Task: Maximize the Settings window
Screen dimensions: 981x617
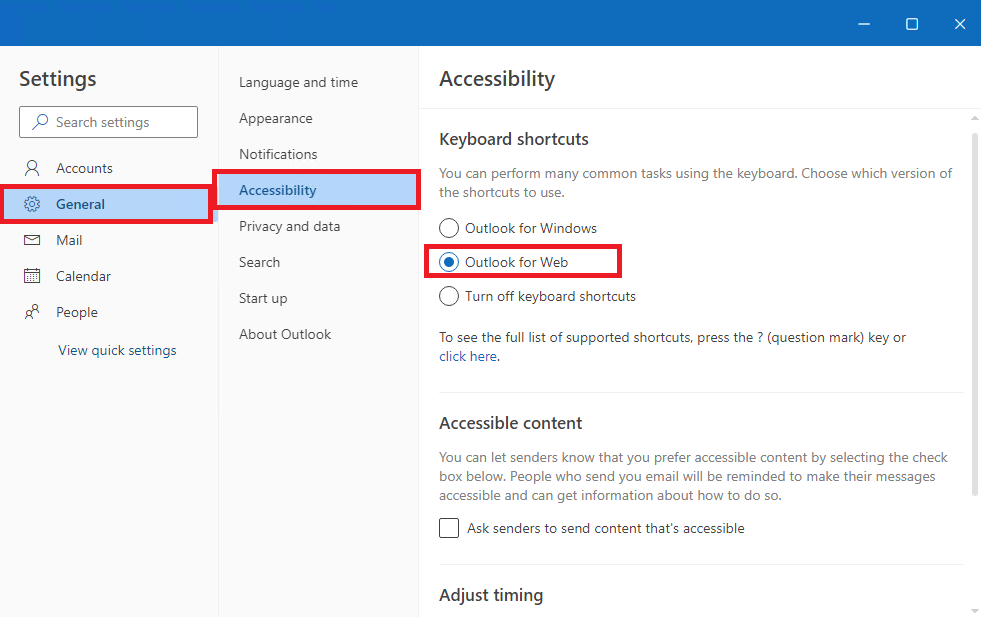Action: (912, 24)
